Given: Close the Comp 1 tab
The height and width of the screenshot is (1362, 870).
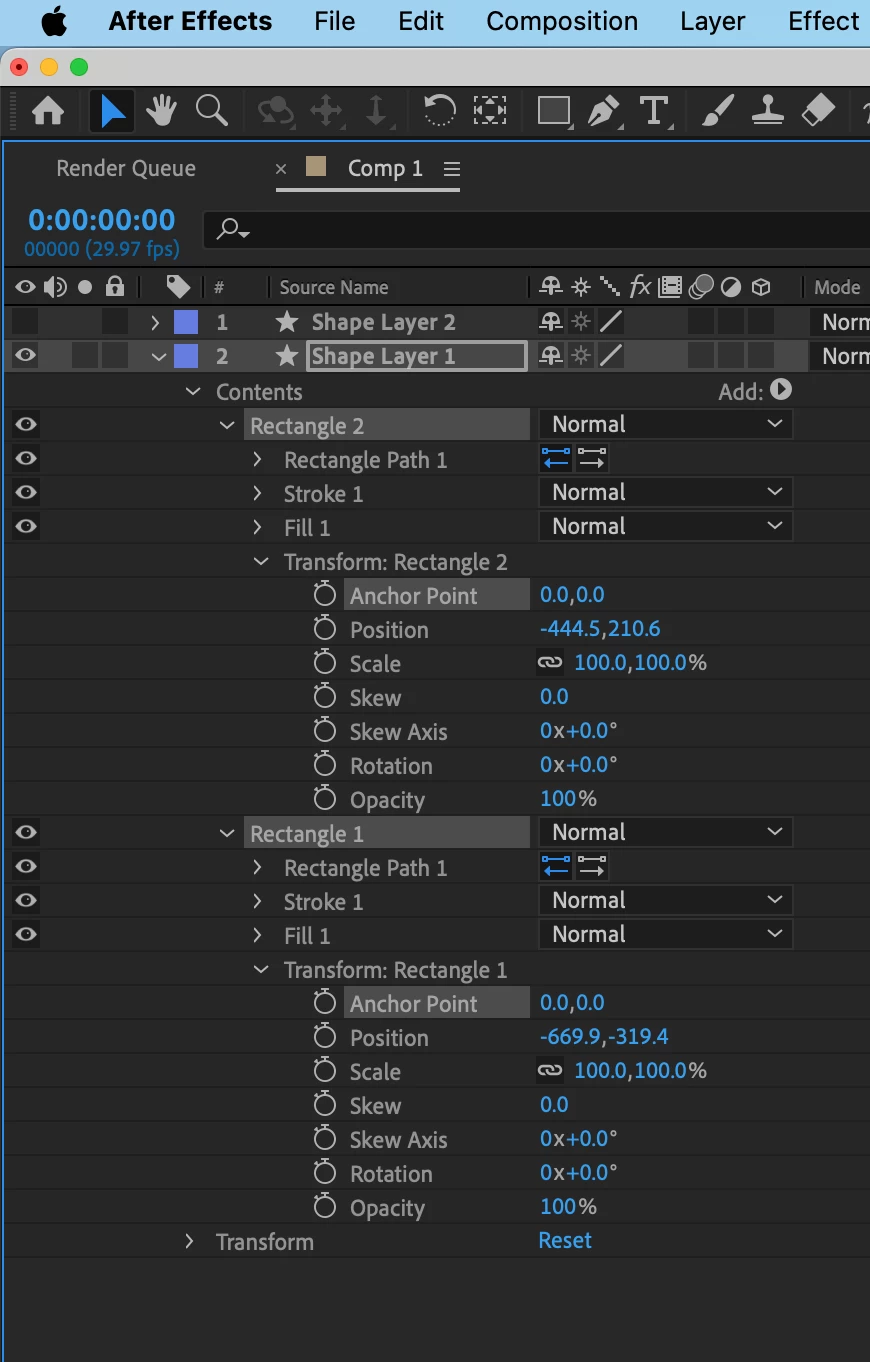Looking at the screenshot, I should 281,169.
